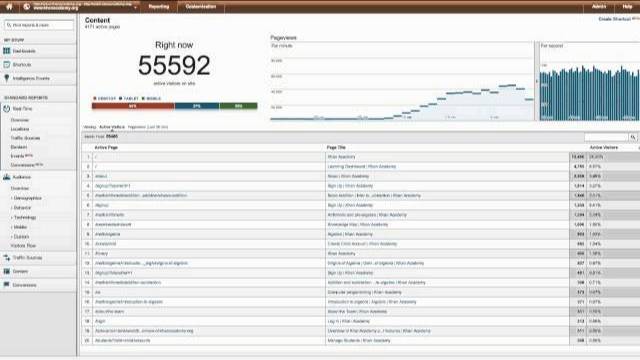Click the Content section icon at sidebar bottom
This screenshot has height=360, width=640.
[x=7, y=271]
